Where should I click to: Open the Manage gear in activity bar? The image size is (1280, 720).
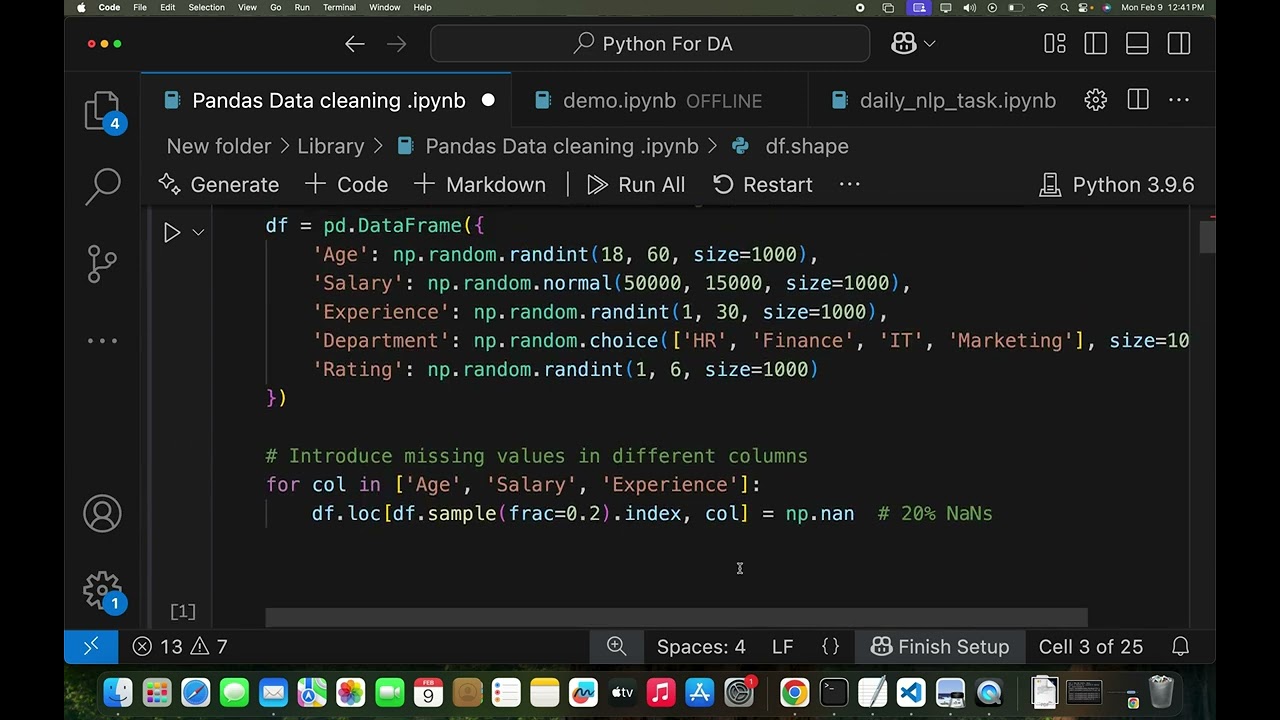tap(102, 591)
